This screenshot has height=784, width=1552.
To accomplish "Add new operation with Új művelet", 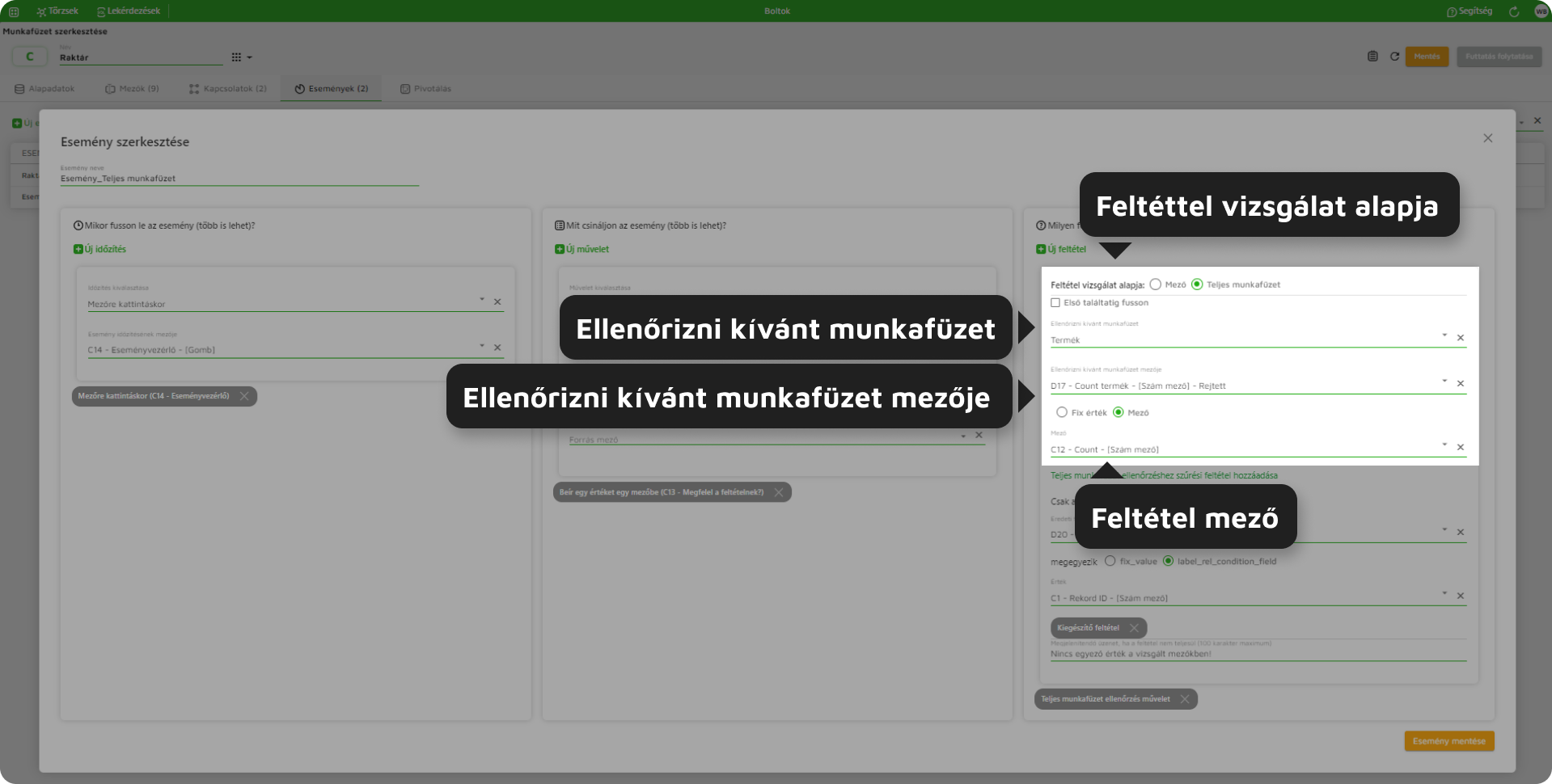I will point(582,249).
